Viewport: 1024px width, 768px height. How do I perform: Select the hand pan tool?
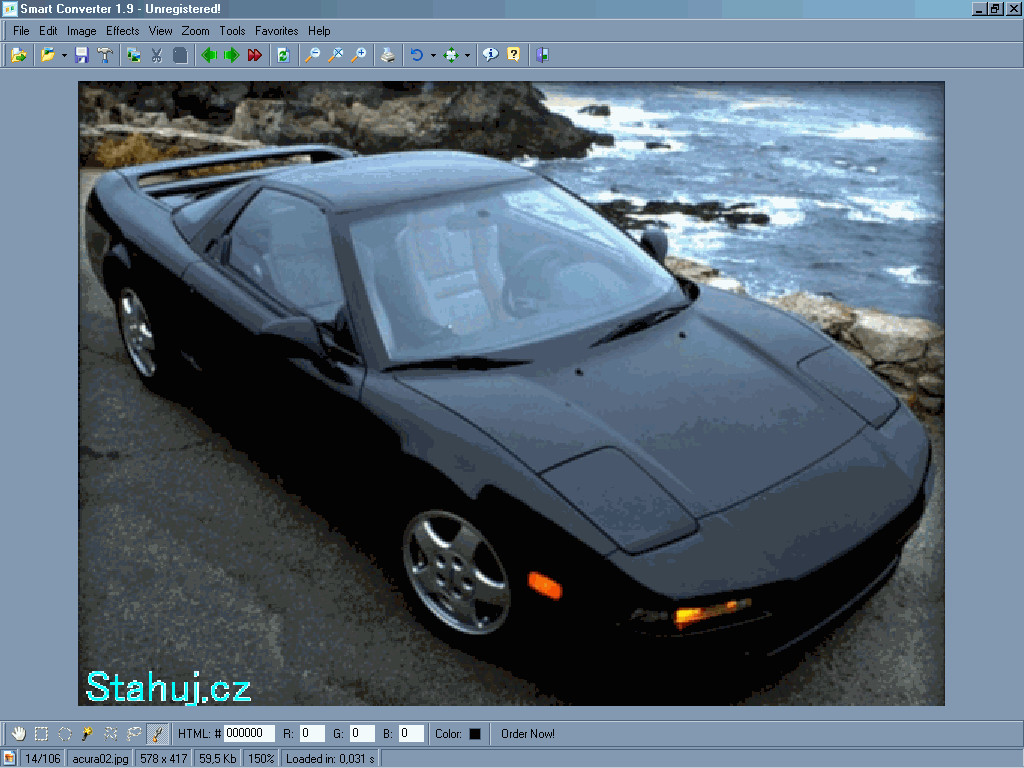pos(18,733)
